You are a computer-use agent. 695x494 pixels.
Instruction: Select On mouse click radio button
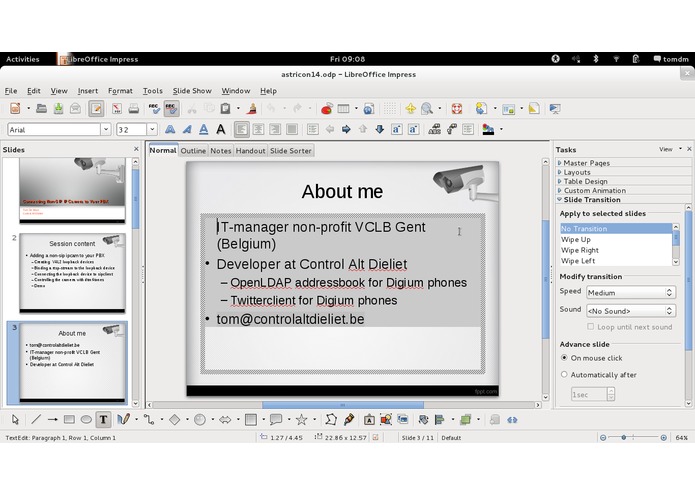pos(564,358)
